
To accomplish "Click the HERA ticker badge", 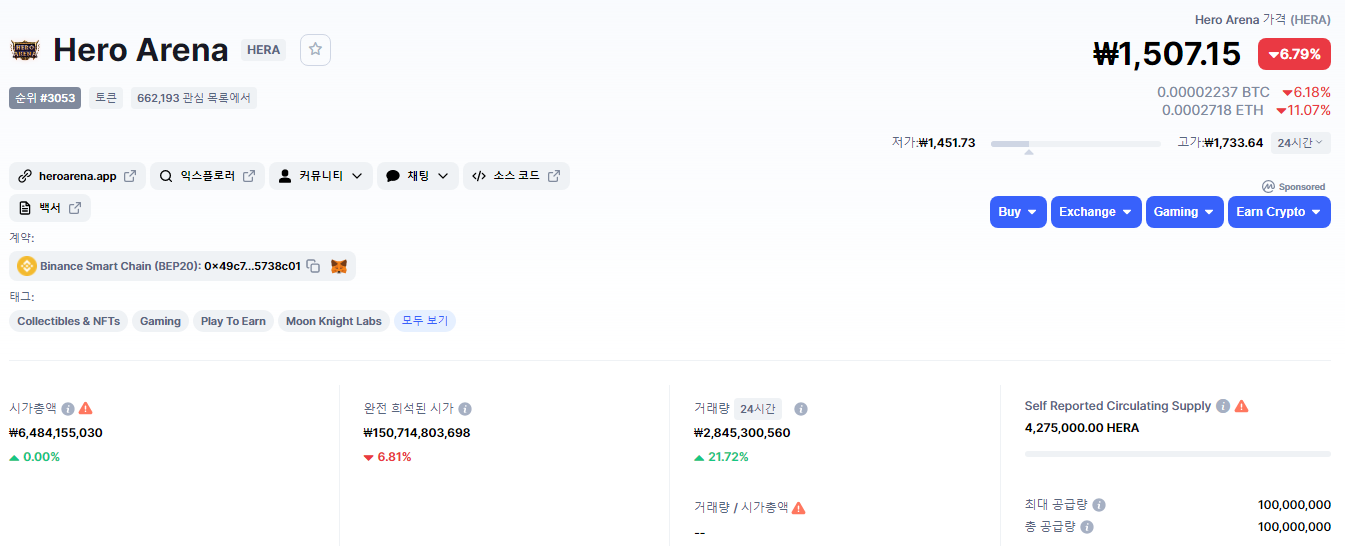I will [x=264, y=50].
